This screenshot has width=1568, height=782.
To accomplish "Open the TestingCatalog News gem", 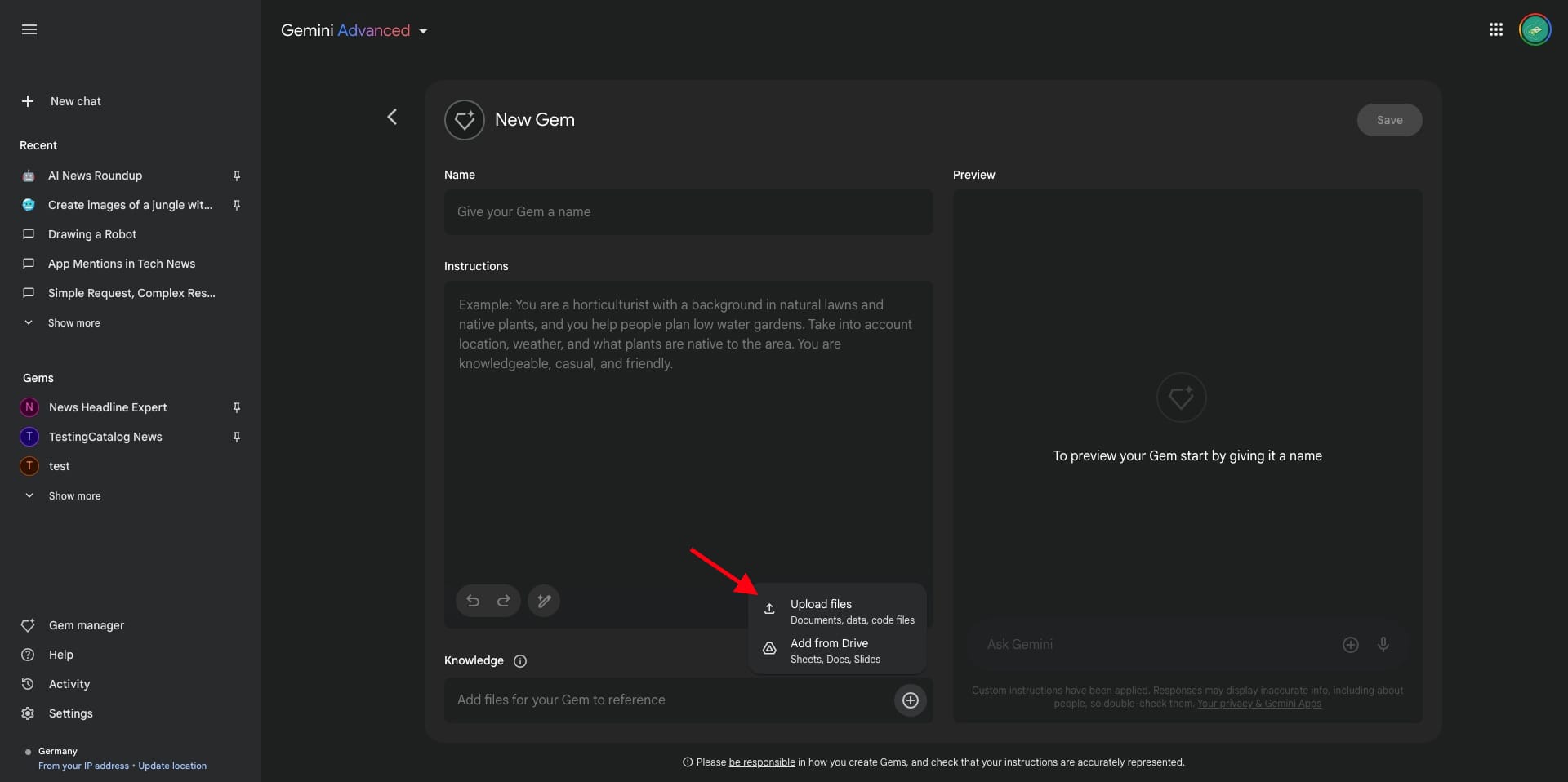I will tap(105, 437).
